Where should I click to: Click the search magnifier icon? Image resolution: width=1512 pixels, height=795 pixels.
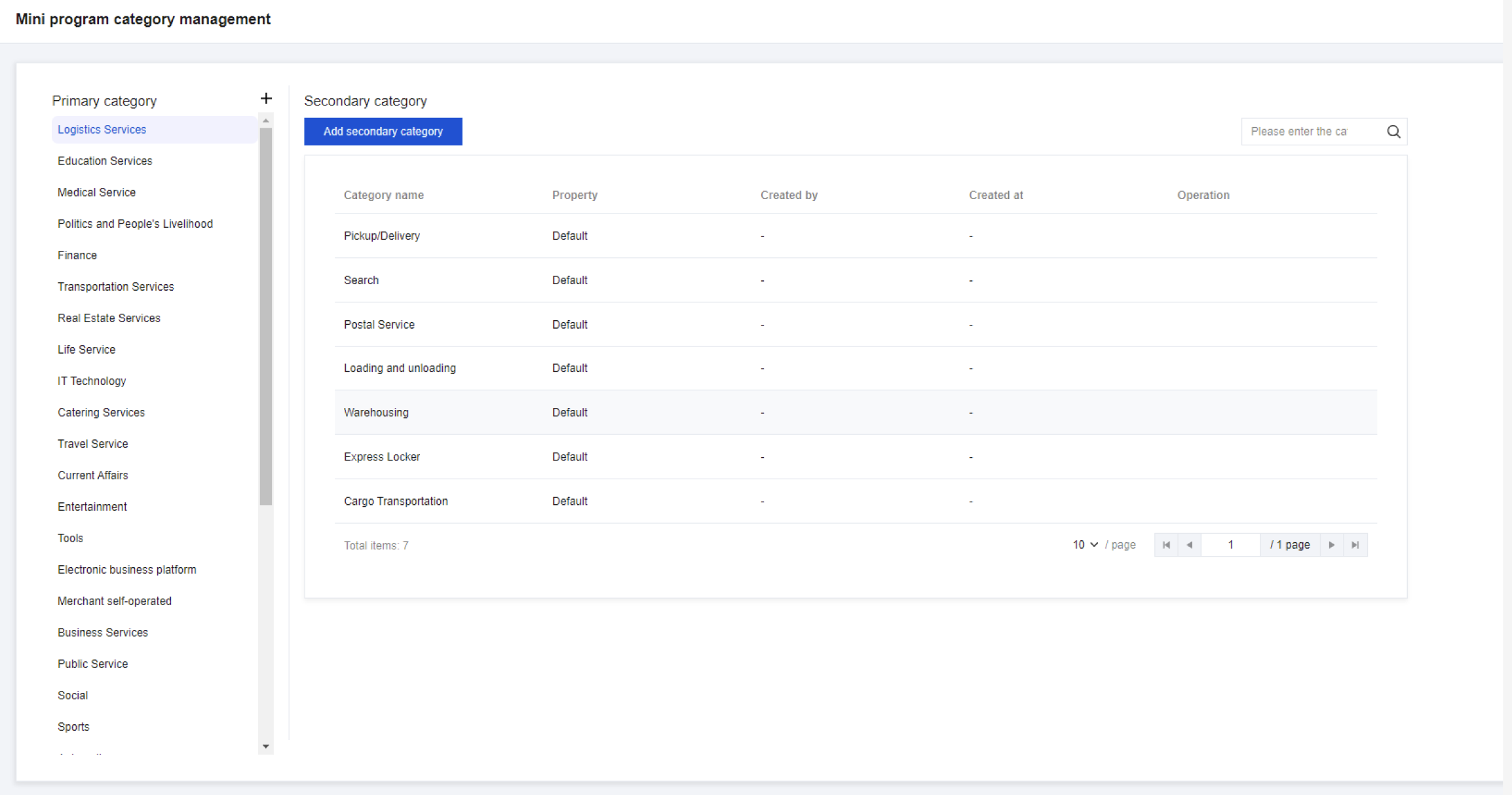click(x=1393, y=132)
